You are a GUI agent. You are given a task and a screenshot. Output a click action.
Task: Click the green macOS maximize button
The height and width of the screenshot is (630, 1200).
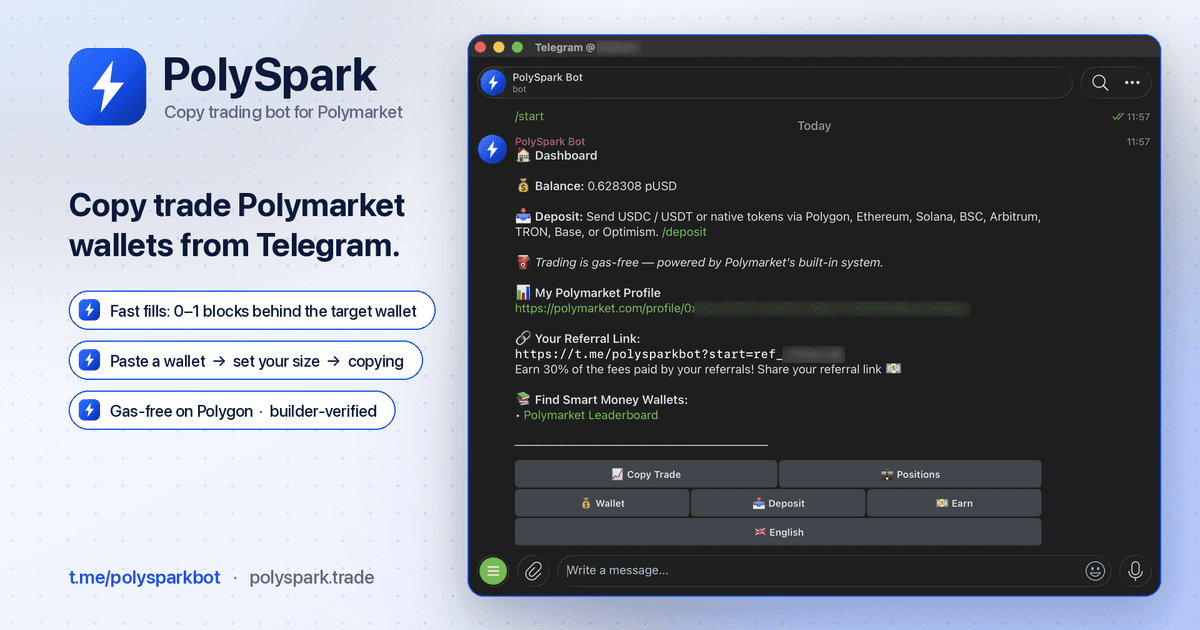(517, 47)
